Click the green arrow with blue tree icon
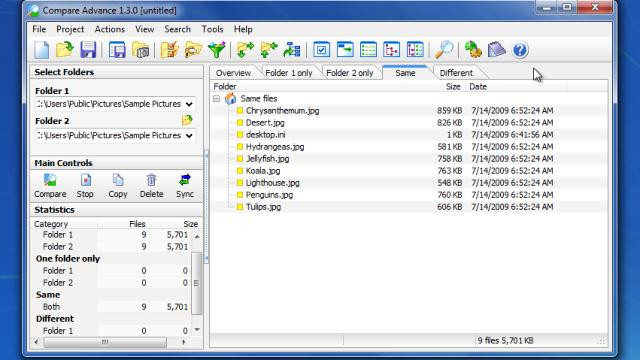 point(292,50)
